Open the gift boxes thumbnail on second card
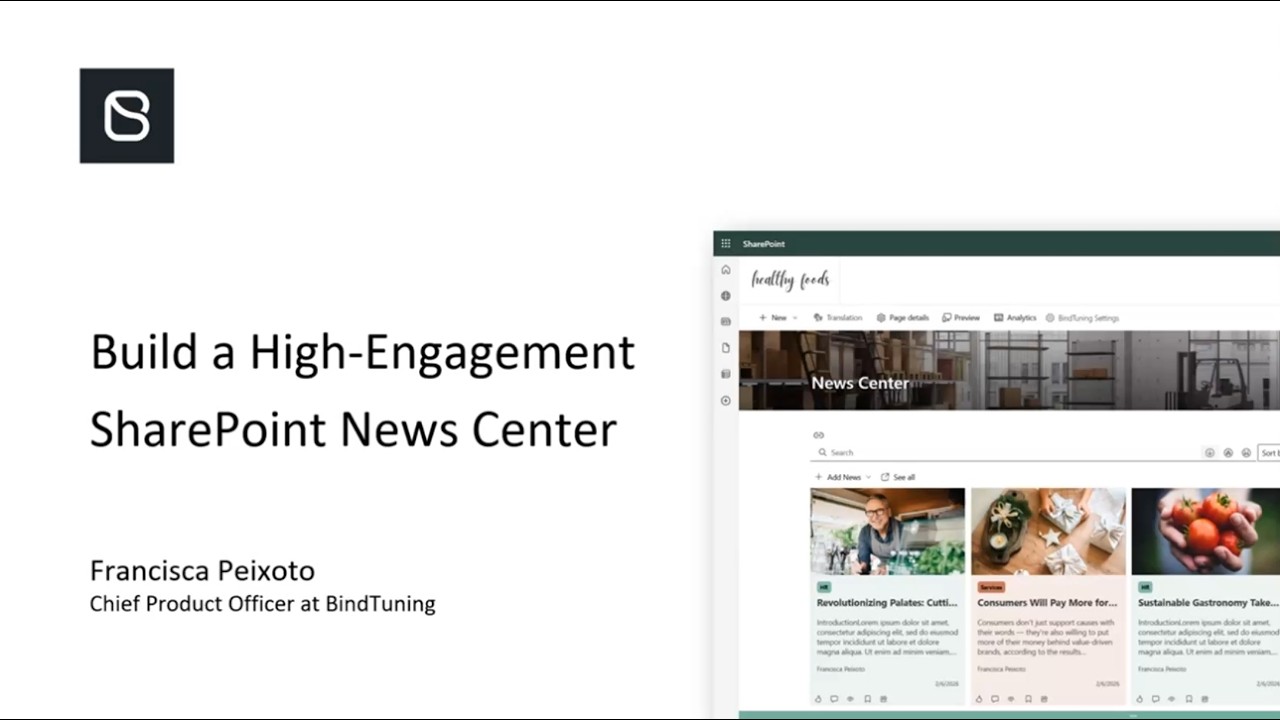 1048,531
